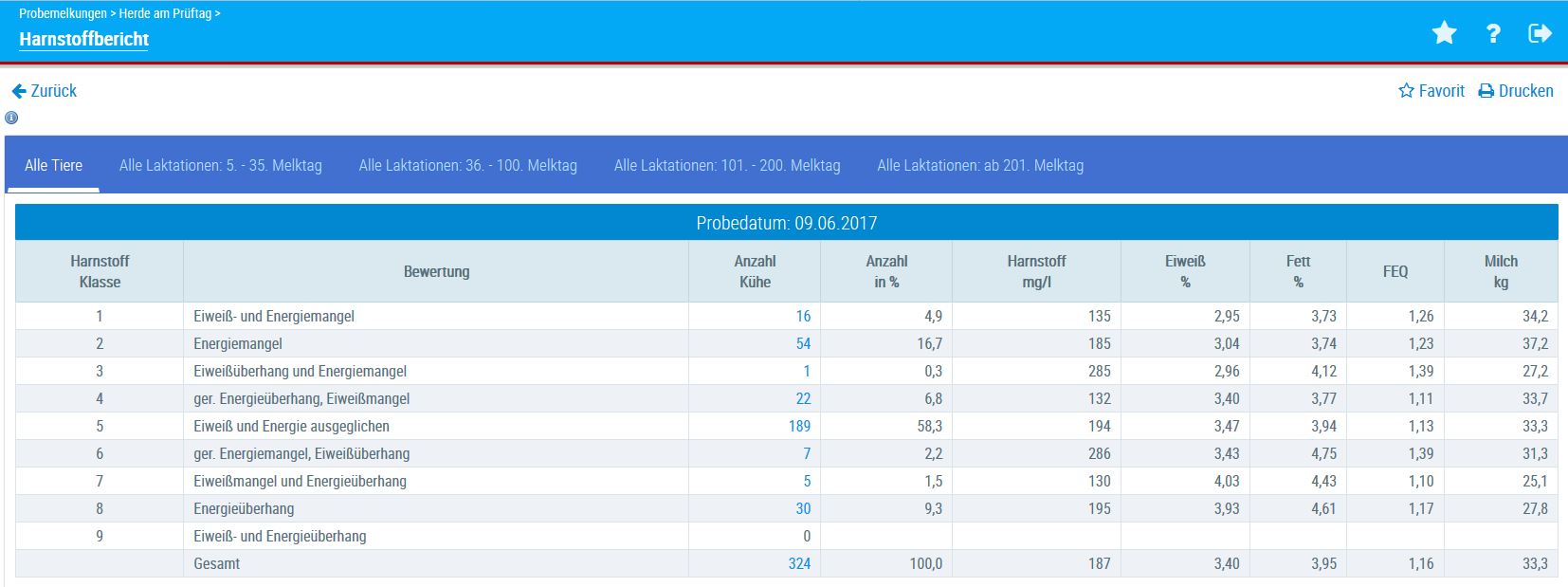The width and height of the screenshot is (1568, 587).
Task: Open help via the question mark icon
Action: click(x=1493, y=33)
